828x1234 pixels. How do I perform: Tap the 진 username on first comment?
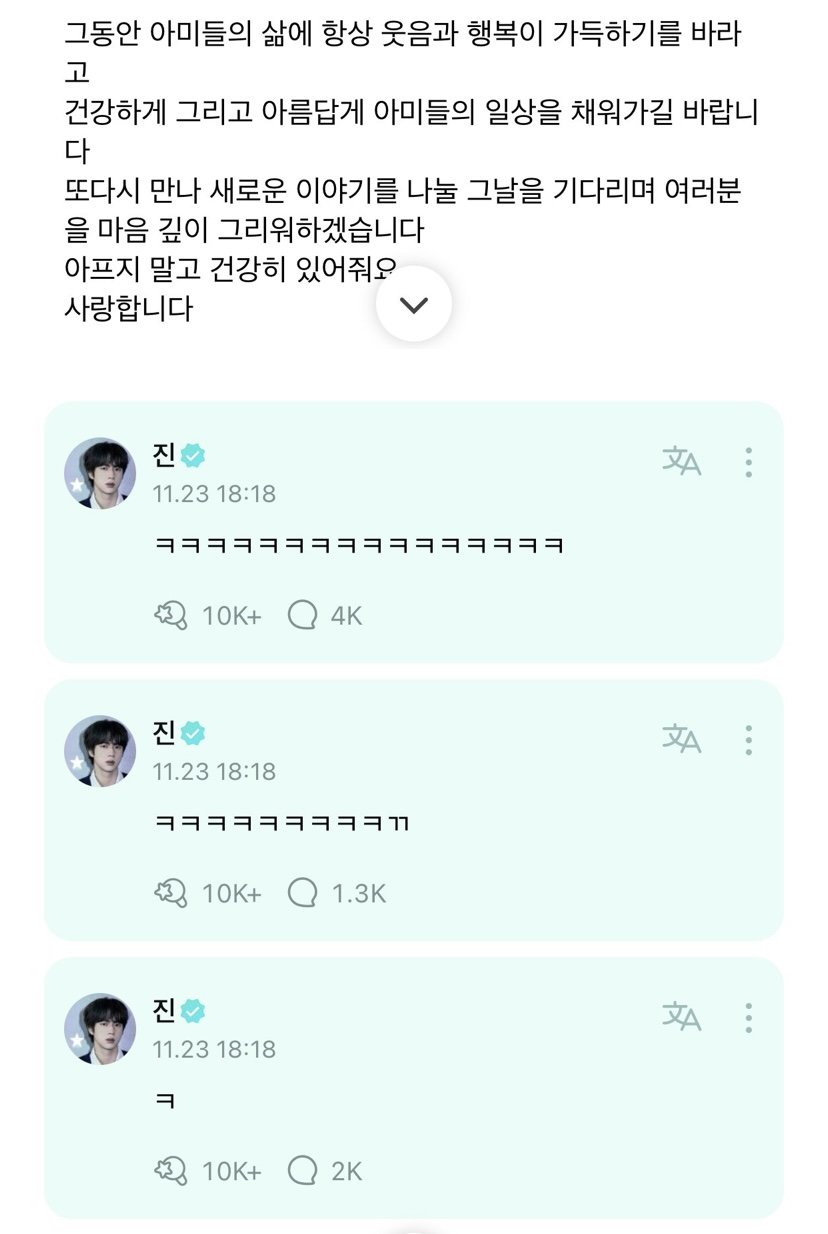pos(164,456)
